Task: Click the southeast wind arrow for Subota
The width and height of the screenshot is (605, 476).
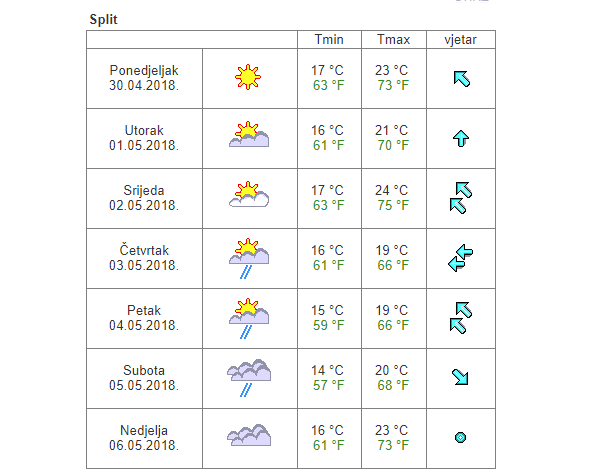Action: (460, 377)
